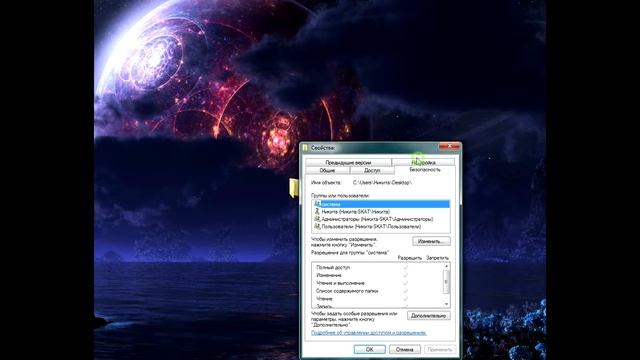Close the Свойства dialog window
This screenshot has height=360, width=640.
click(449, 147)
